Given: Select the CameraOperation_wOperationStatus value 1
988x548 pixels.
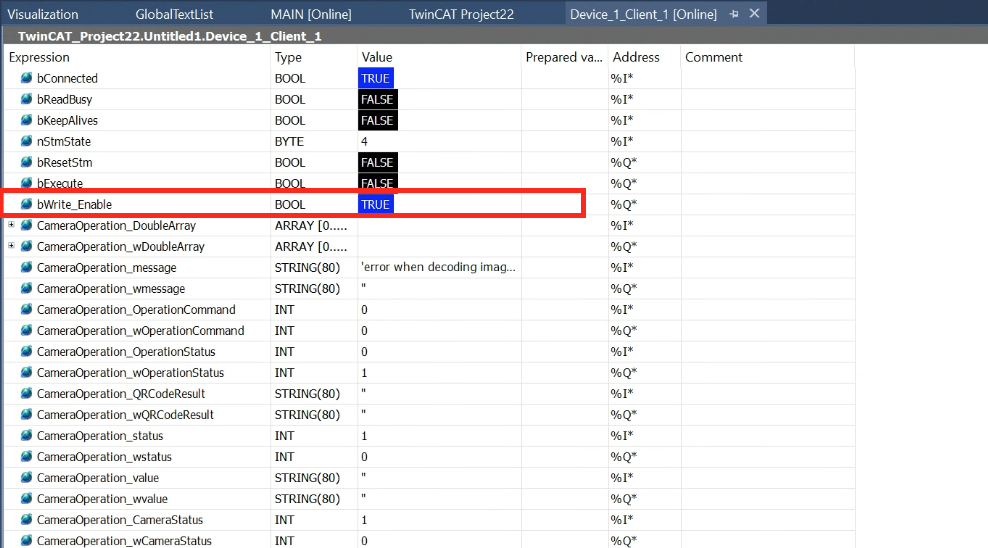Looking at the screenshot, I should (364, 373).
